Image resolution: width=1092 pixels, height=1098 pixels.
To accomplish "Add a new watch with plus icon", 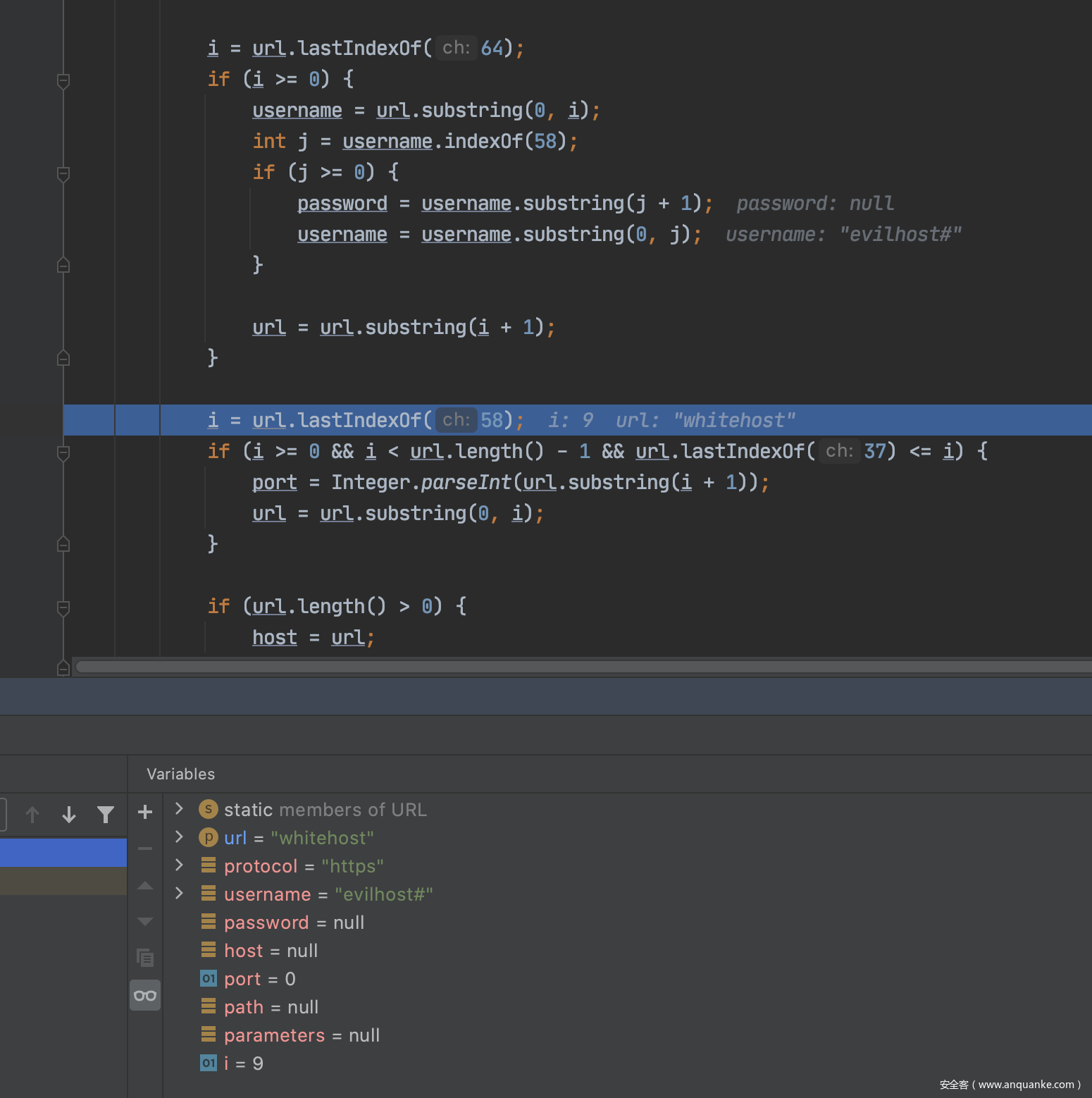I will tap(145, 812).
